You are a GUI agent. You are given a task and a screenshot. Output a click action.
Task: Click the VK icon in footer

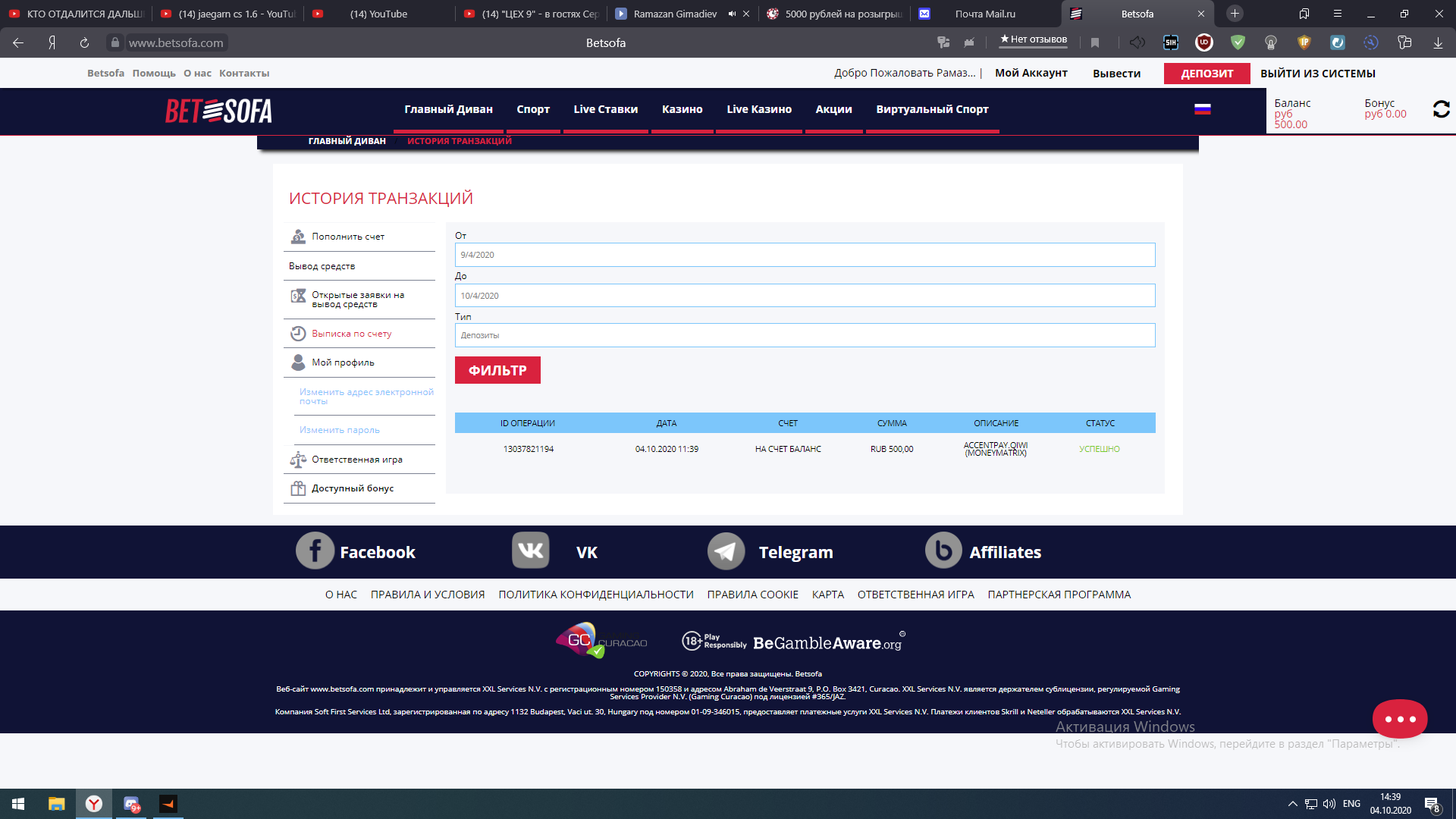point(530,551)
